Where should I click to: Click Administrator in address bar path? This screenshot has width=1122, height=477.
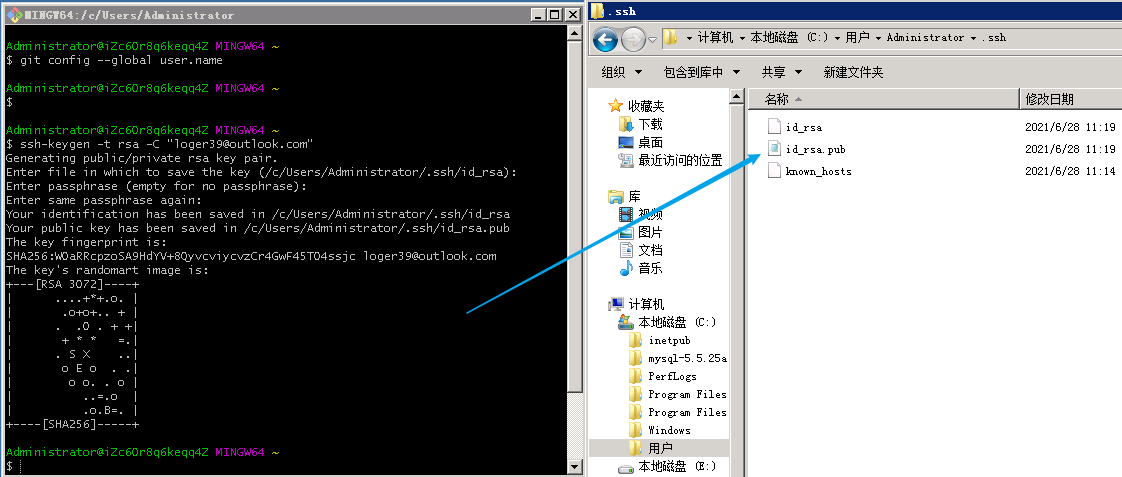coord(925,37)
